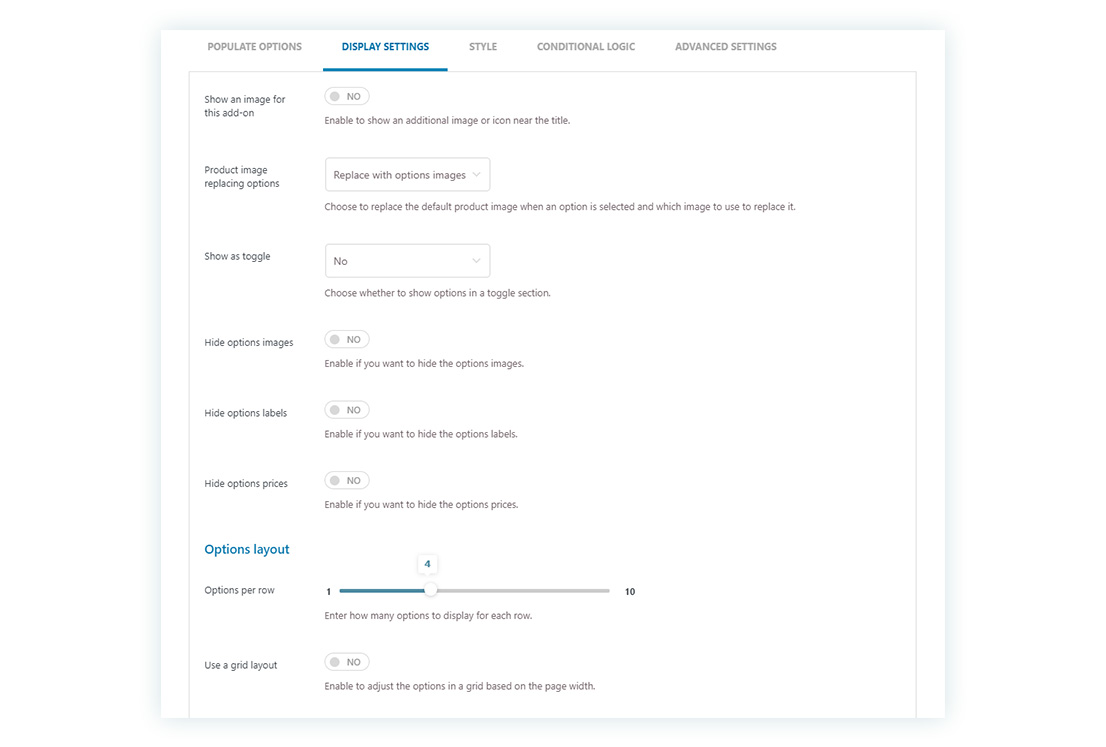1106x747 pixels.
Task: Click the value bubble showing 4
Action: [428, 564]
